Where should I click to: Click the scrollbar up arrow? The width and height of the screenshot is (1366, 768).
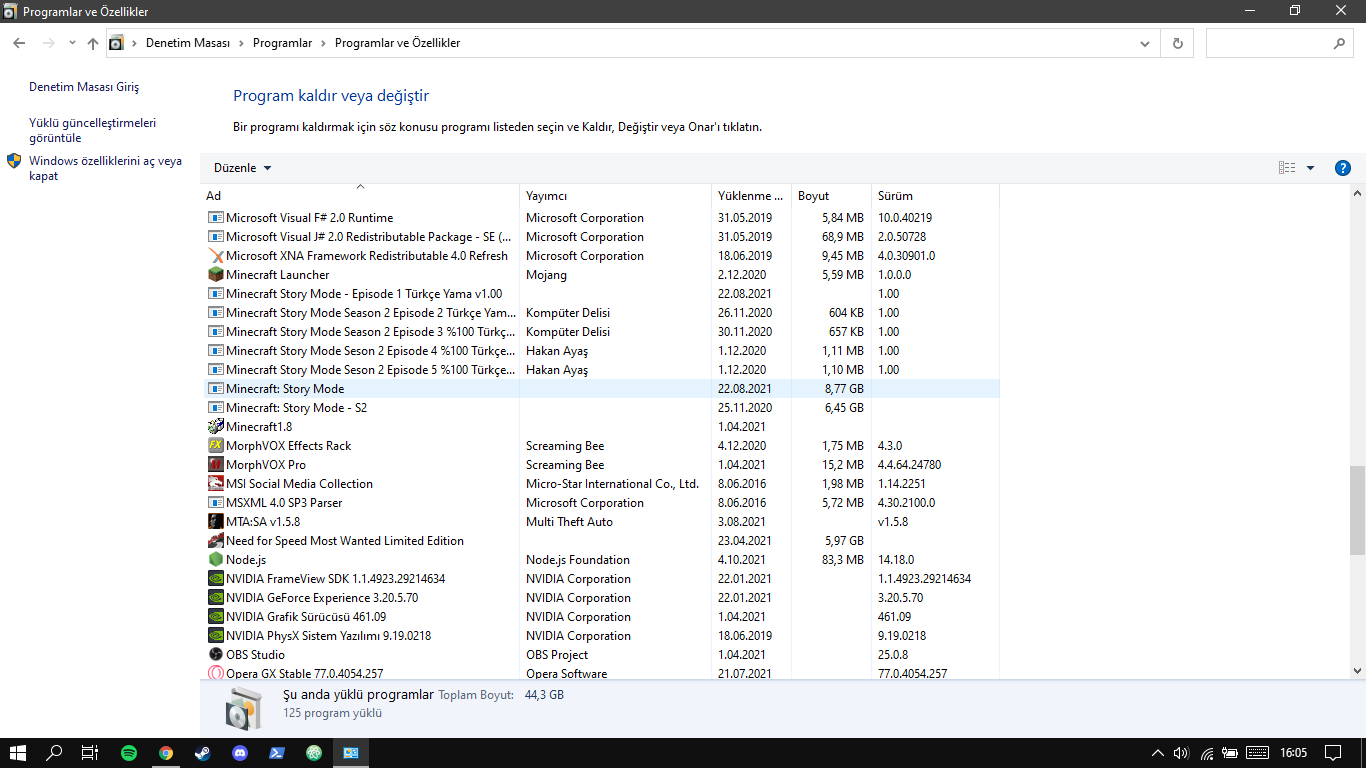point(1357,193)
